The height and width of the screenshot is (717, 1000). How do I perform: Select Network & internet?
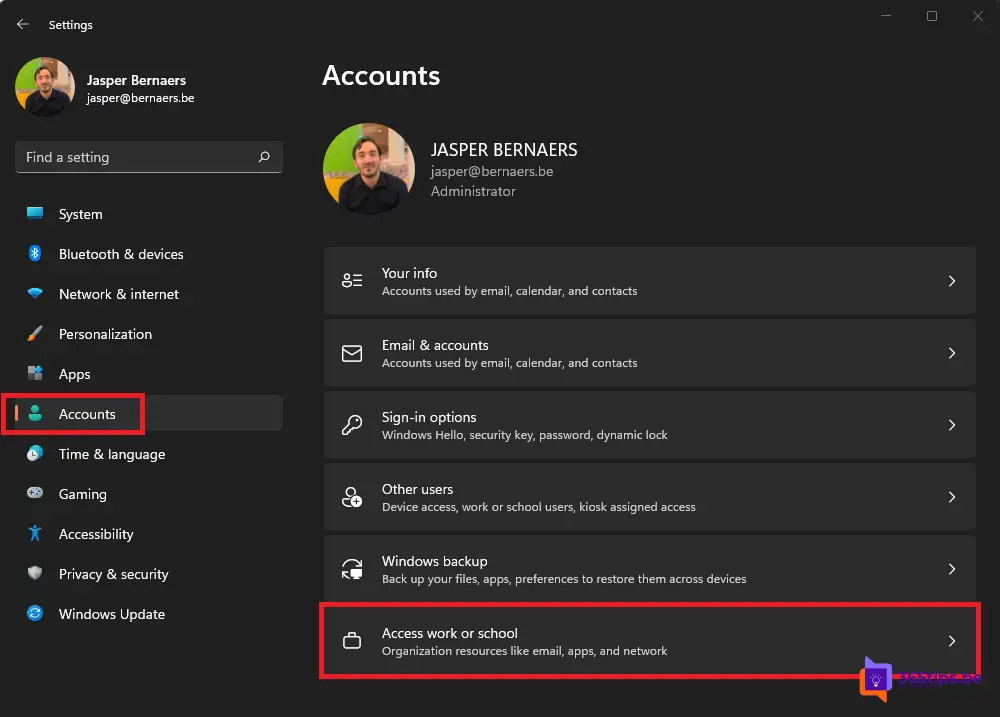click(x=149, y=294)
